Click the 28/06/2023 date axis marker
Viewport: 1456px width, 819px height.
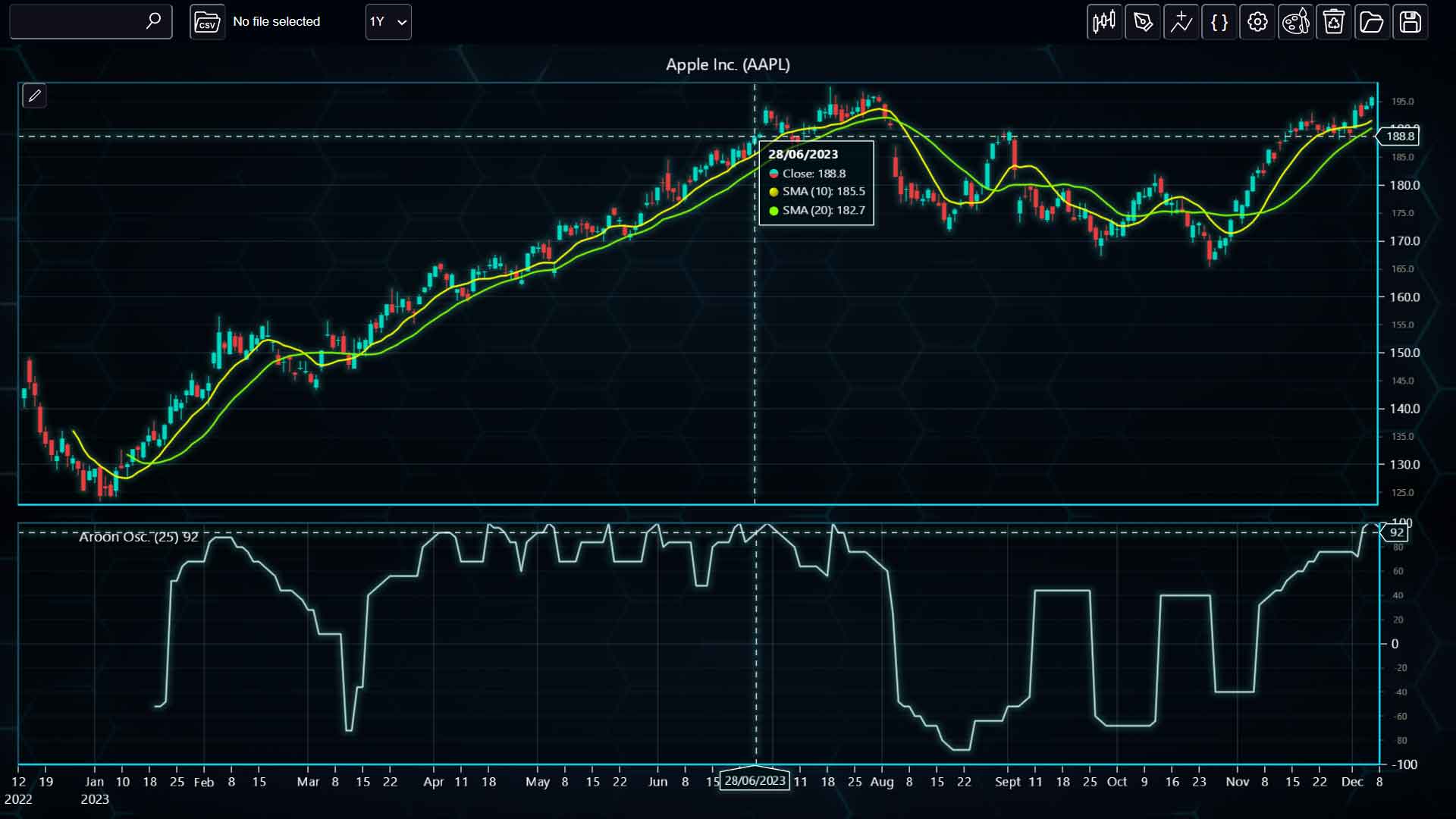(755, 780)
